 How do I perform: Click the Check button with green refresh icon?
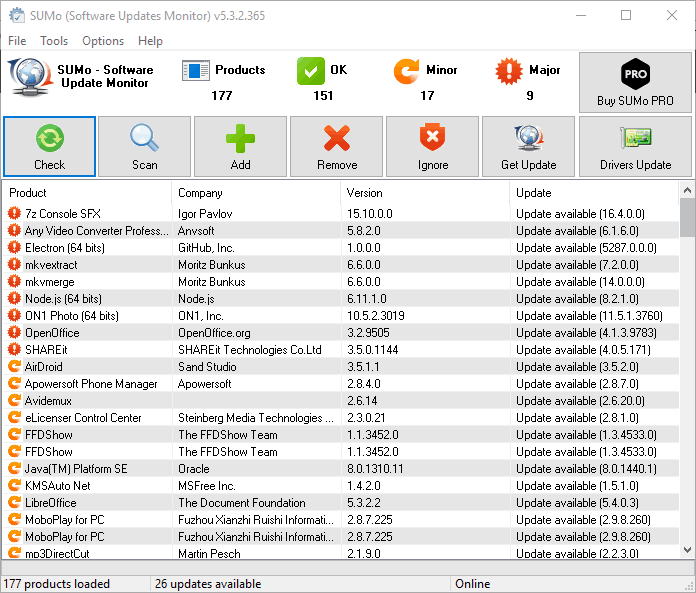[x=49, y=147]
